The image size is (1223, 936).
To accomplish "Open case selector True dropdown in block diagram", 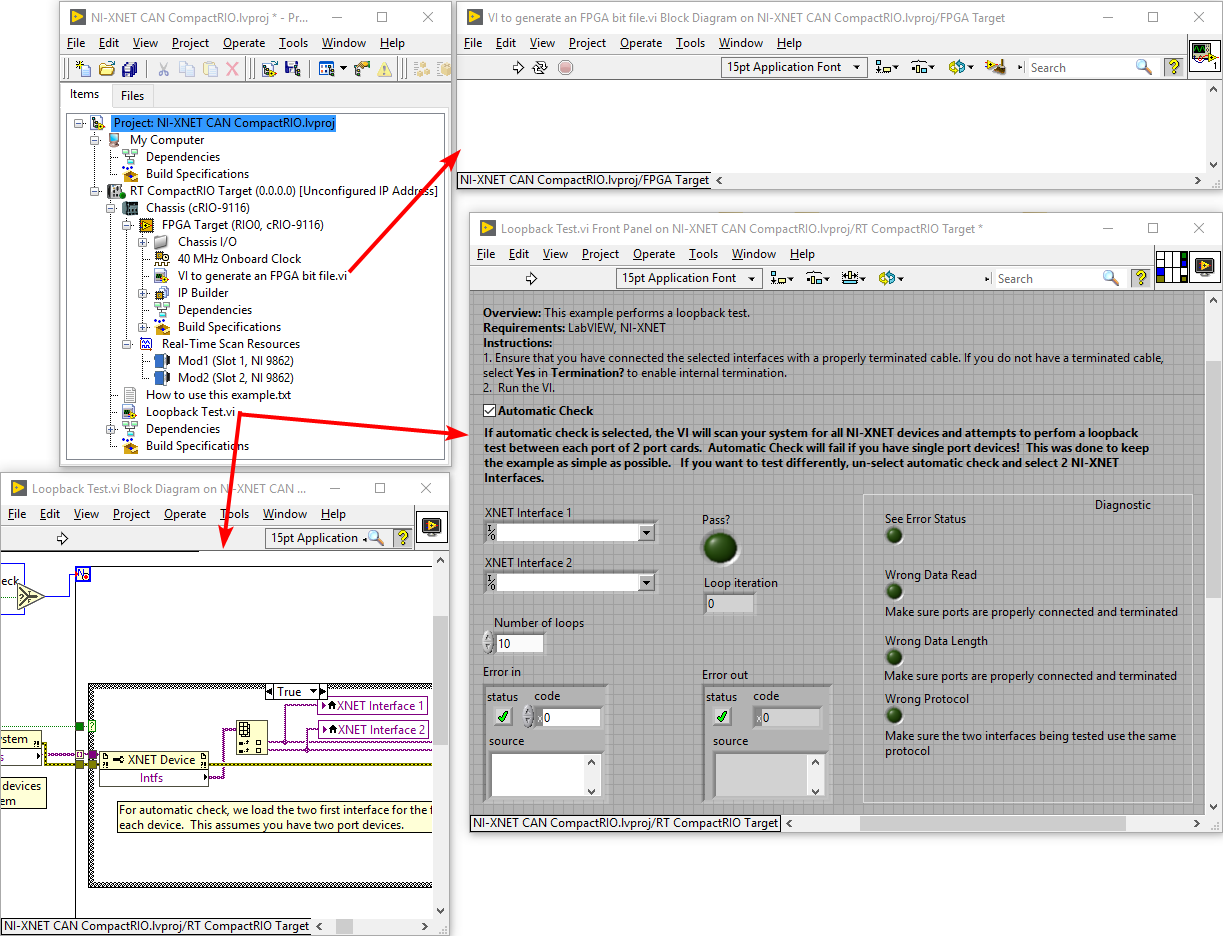I will point(314,691).
